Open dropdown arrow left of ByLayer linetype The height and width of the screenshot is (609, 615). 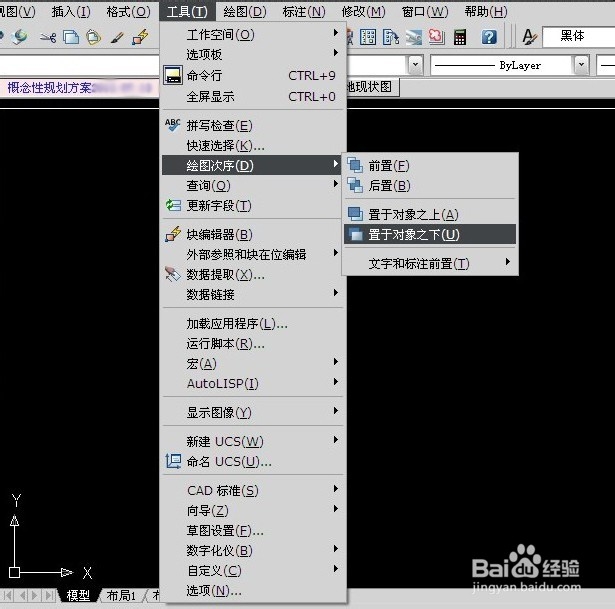click(x=415, y=65)
